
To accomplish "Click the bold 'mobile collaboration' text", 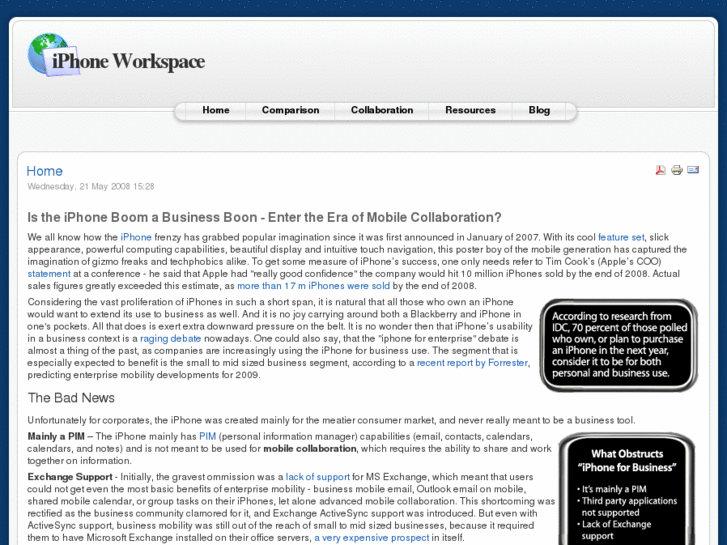I will coord(310,449).
